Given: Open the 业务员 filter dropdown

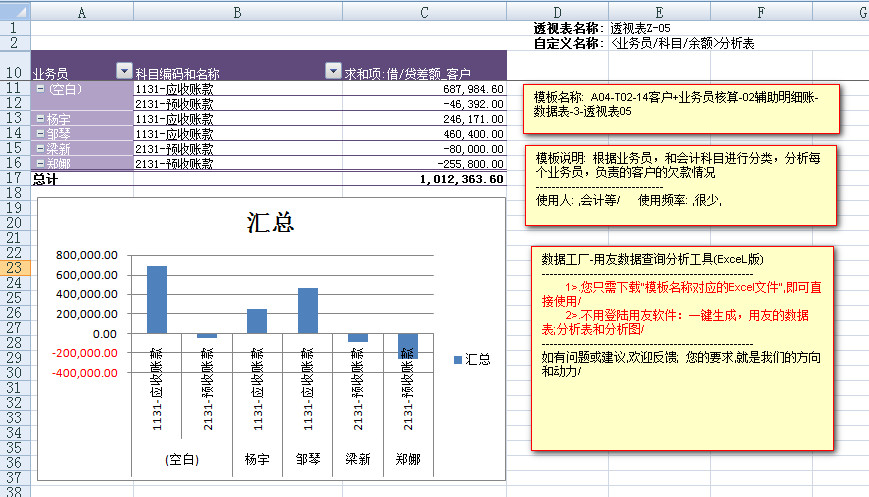Looking at the screenshot, I should click(124, 71).
